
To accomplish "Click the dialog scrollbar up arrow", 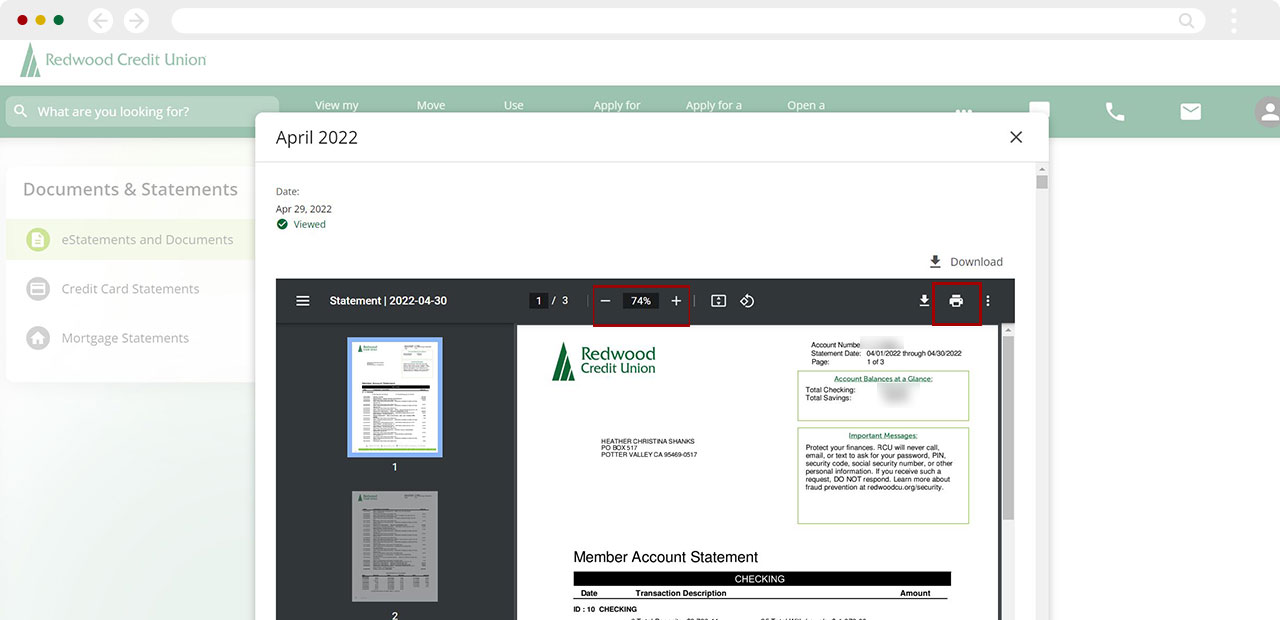I will tap(1042, 170).
